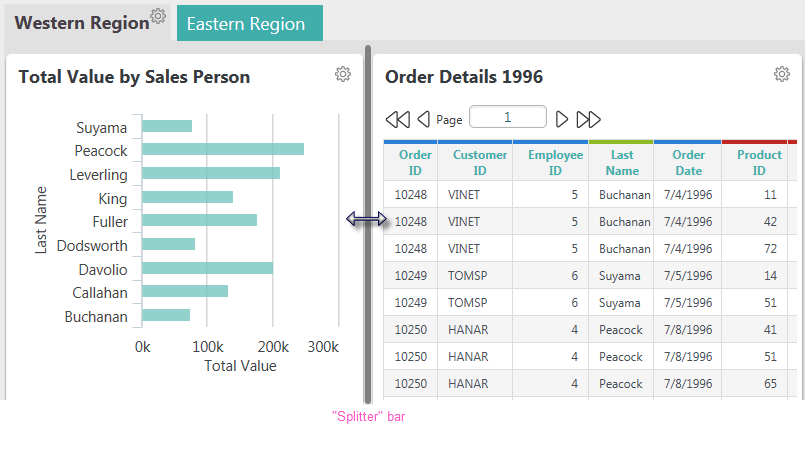Screen dimensions: 807x452
Task: Click the page number input field
Action: 507,117
